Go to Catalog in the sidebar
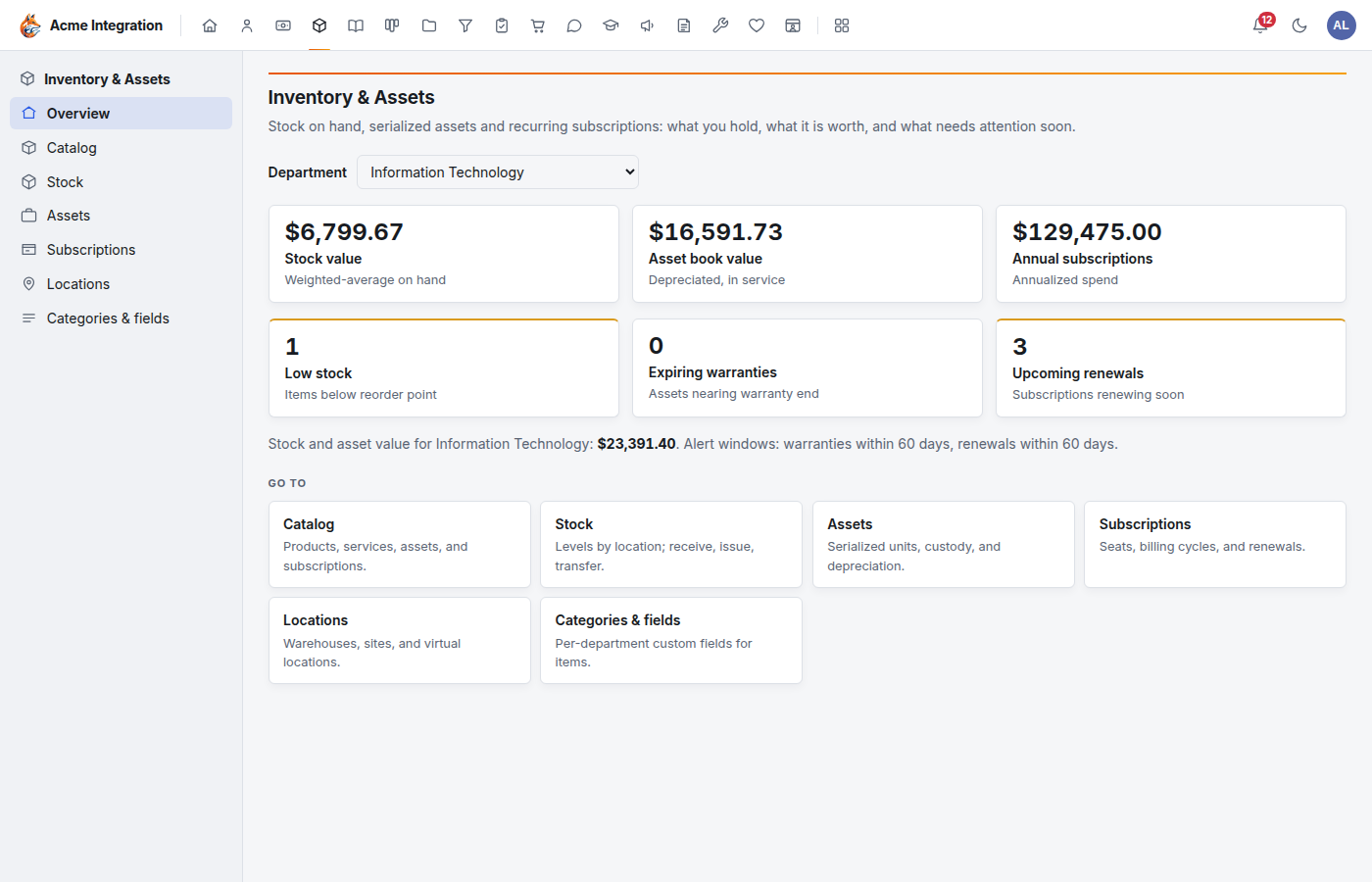Image resolution: width=1372 pixels, height=882 pixels. 121,148
